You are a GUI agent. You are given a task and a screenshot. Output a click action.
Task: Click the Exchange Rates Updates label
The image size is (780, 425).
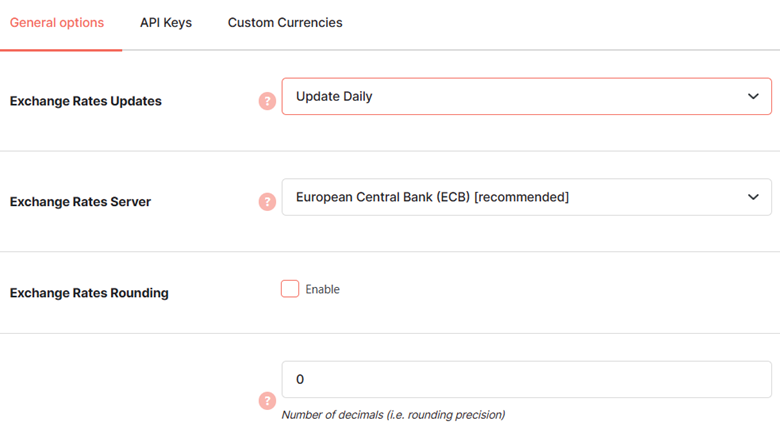pos(86,101)
